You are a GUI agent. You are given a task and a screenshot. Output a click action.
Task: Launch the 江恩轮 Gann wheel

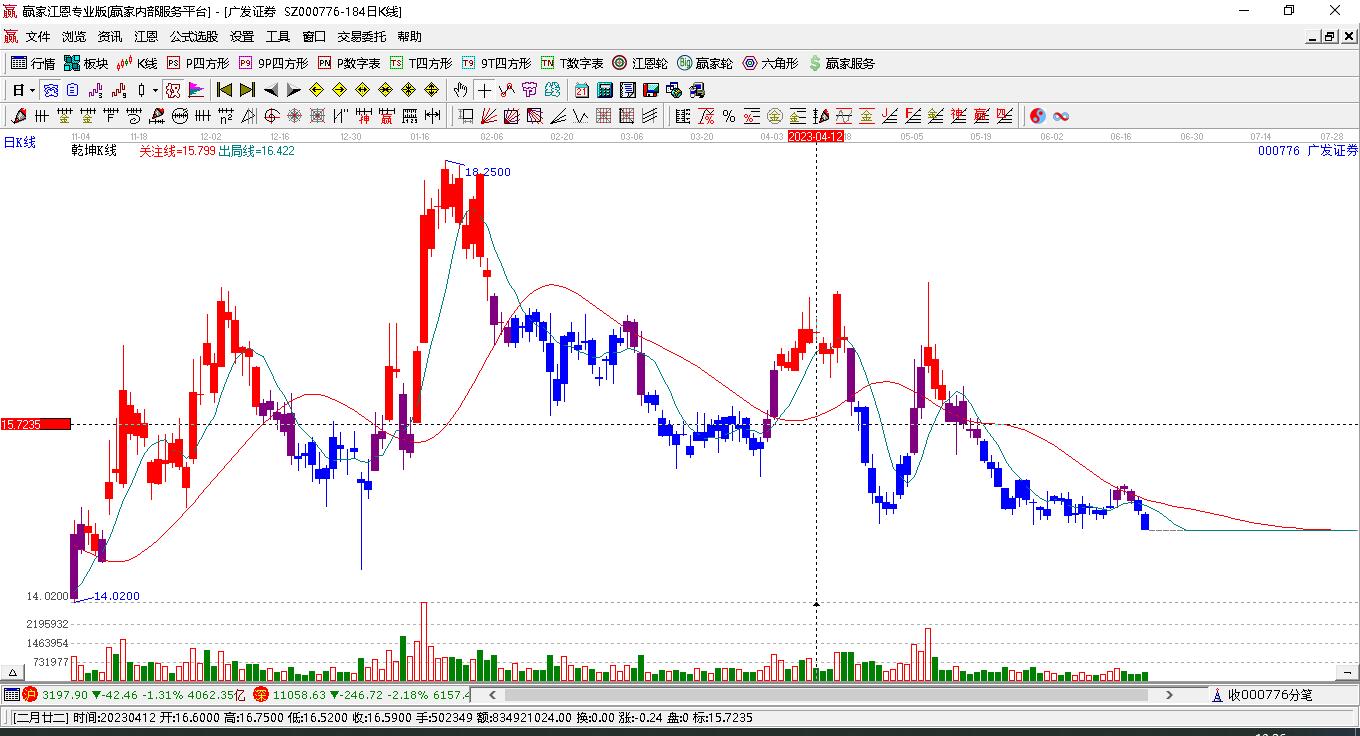(640, 63)
